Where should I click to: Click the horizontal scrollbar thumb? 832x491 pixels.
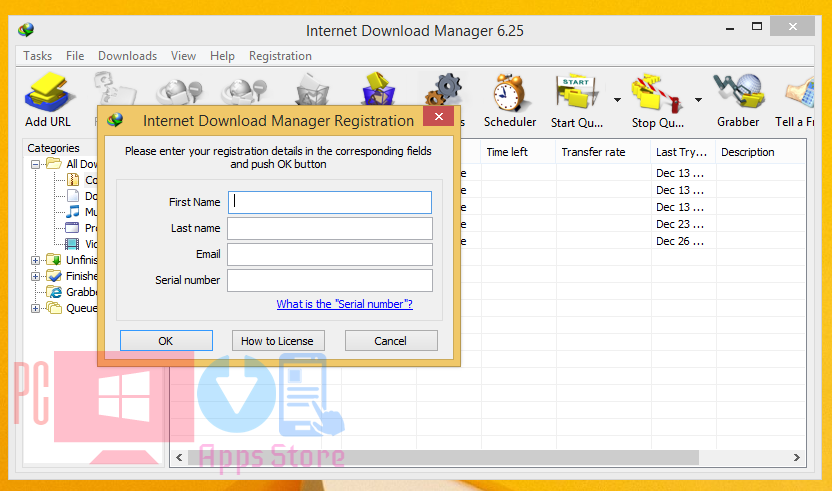444,458
